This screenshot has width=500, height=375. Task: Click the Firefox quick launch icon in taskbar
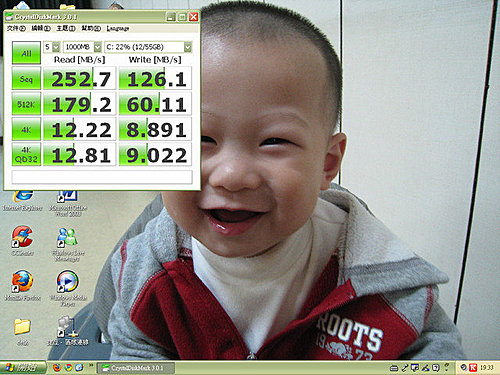pyautogui.click(x=57, y=368)
